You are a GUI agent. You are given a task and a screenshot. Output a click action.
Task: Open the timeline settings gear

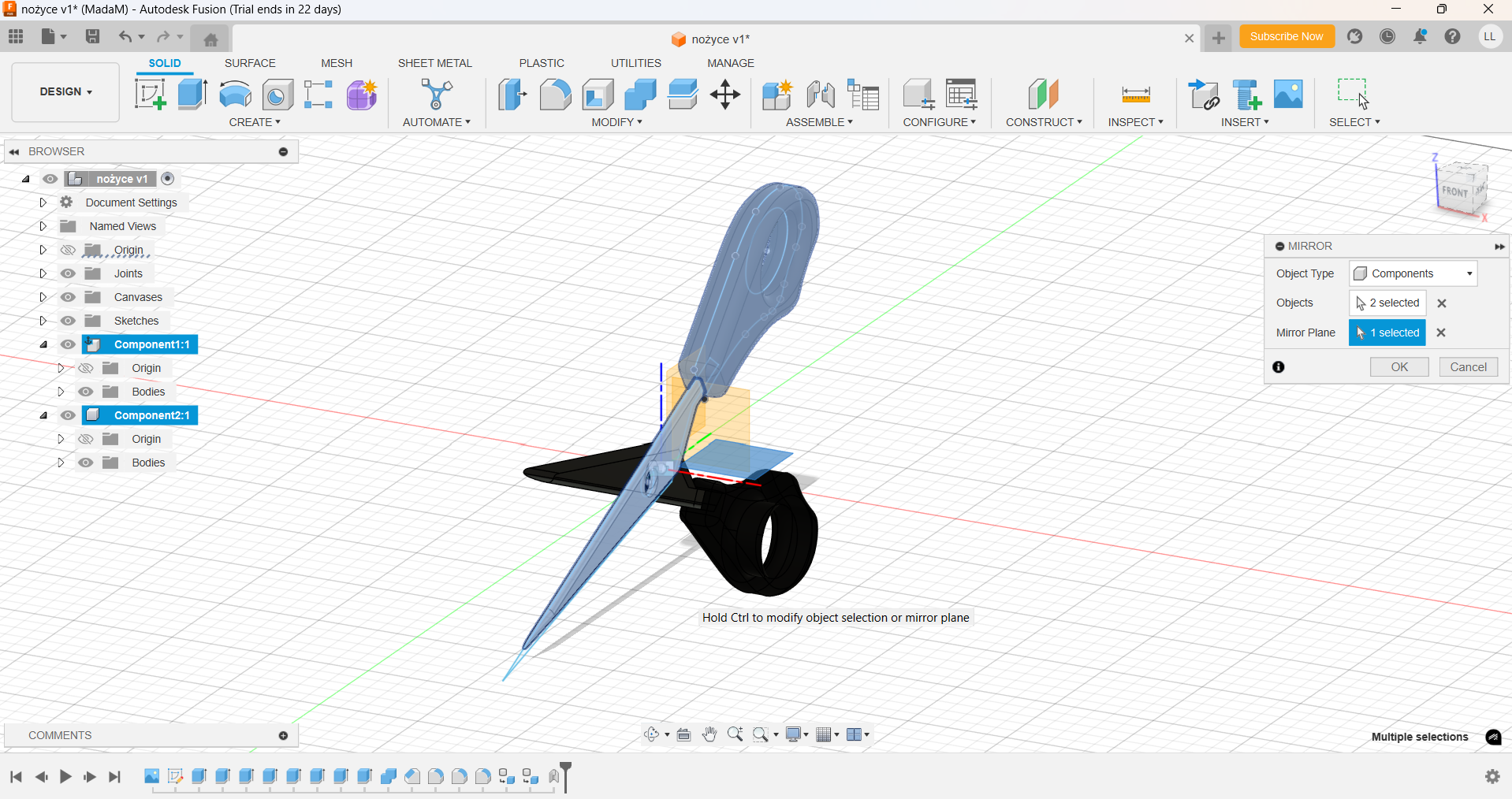coord(1492,776)
